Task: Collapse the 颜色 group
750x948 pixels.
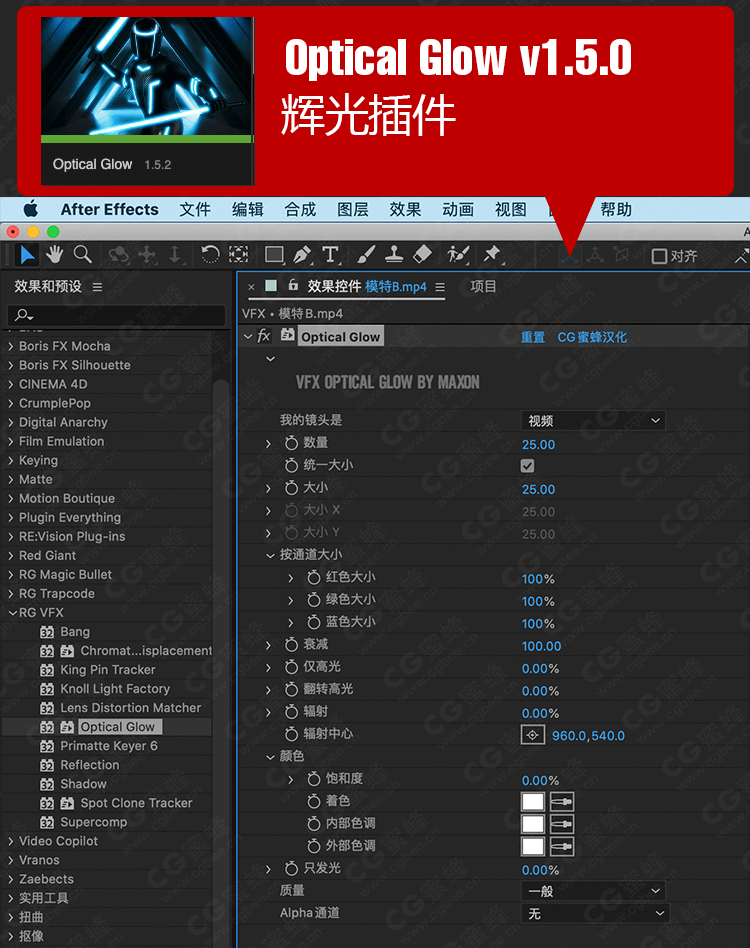Action: (x=270, y=757)
